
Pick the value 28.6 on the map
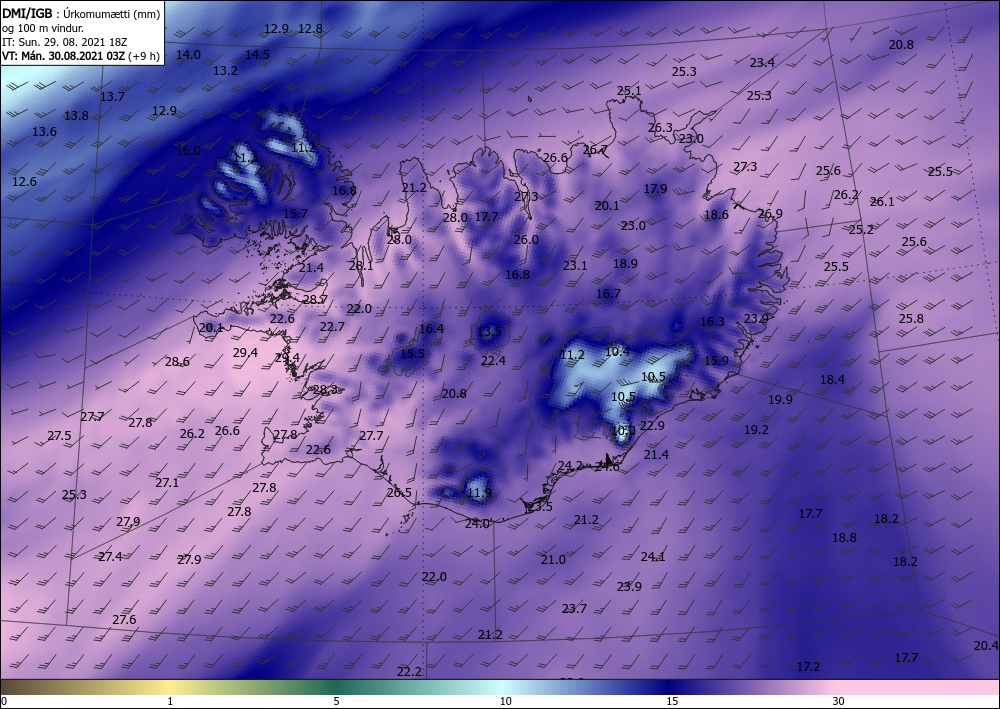click(177, 362)
